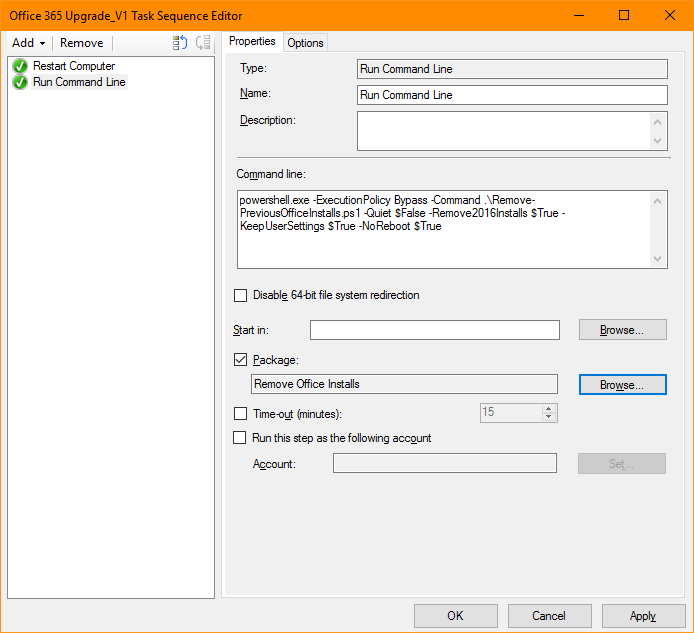Enable the Time-out (minutes) checkbox
This screenshot has width=694, height=633.
point(240,414)
